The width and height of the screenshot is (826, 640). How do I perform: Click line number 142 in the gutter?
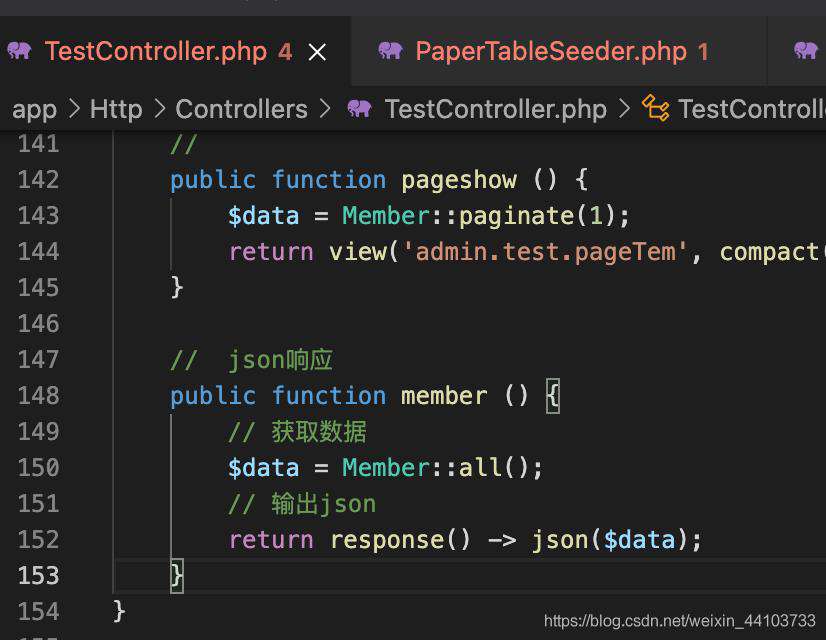[x=38, y=180]
